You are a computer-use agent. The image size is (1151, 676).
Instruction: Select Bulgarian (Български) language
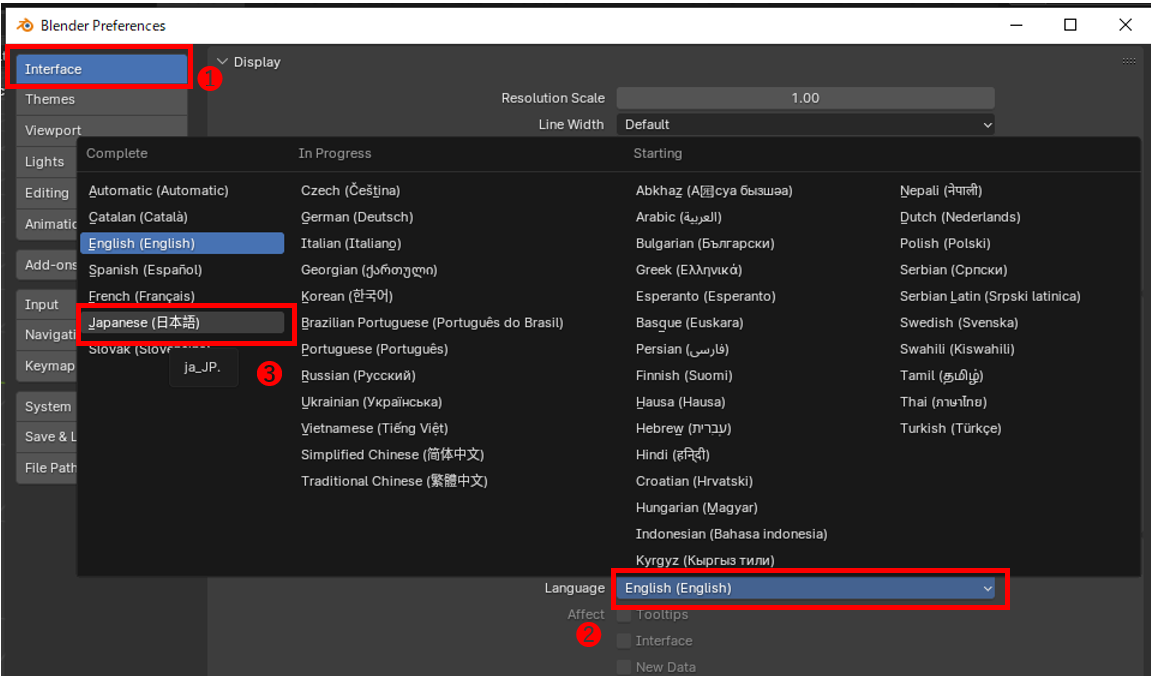pos(705,243)
